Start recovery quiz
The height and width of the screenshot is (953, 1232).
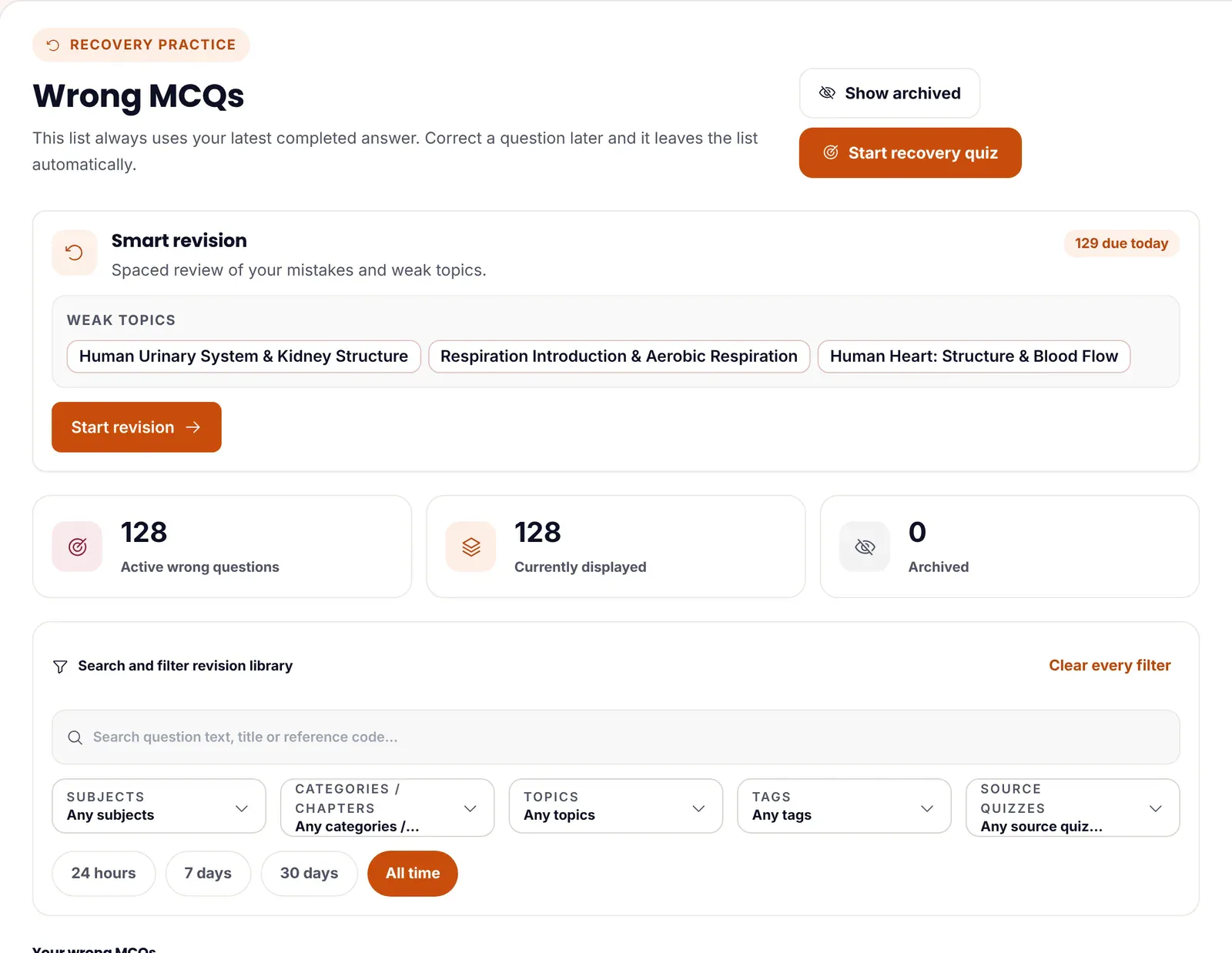(910, 153)
